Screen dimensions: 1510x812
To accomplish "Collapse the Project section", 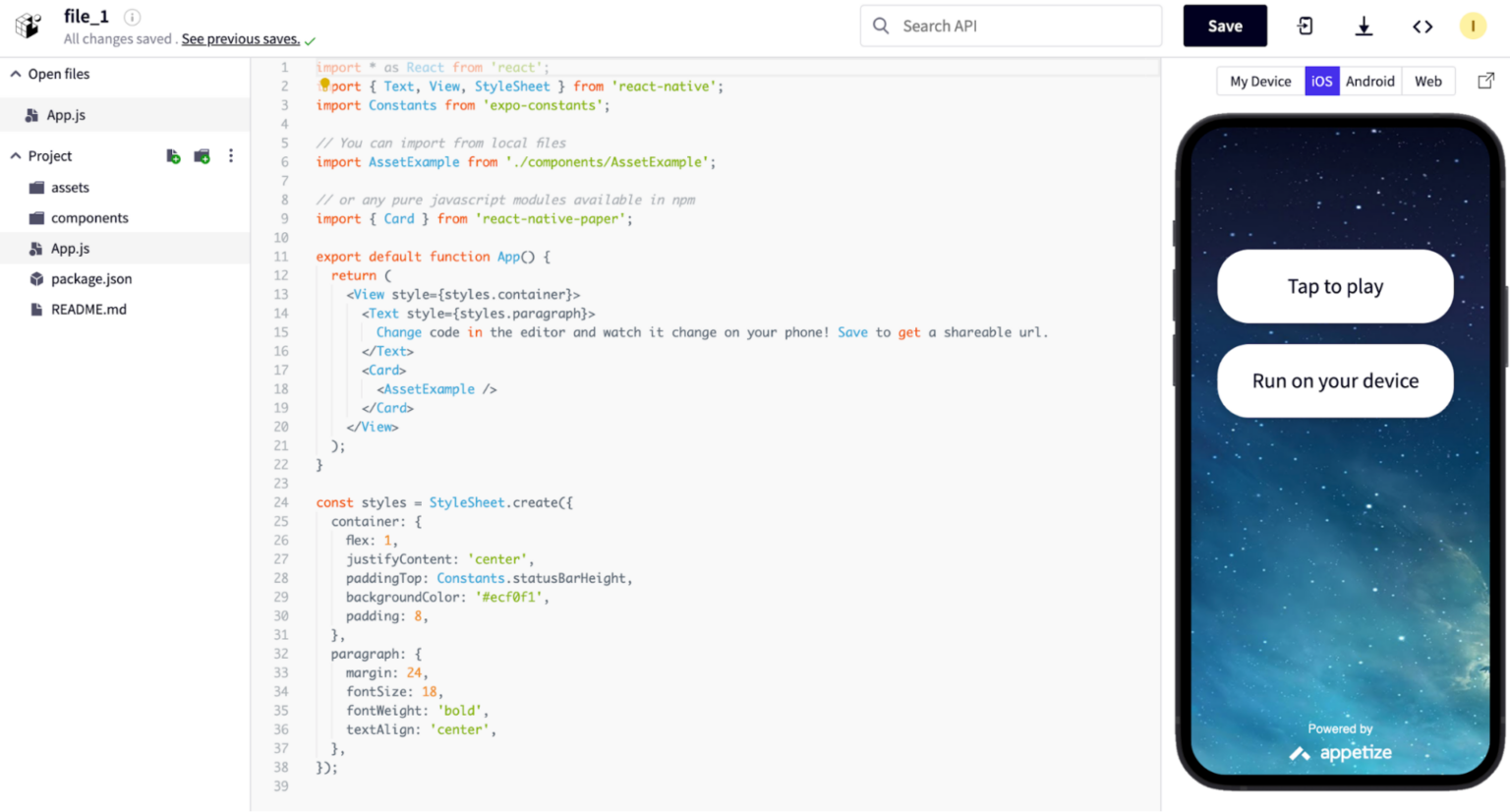I will pyautogui.click(x=15, y=155).
